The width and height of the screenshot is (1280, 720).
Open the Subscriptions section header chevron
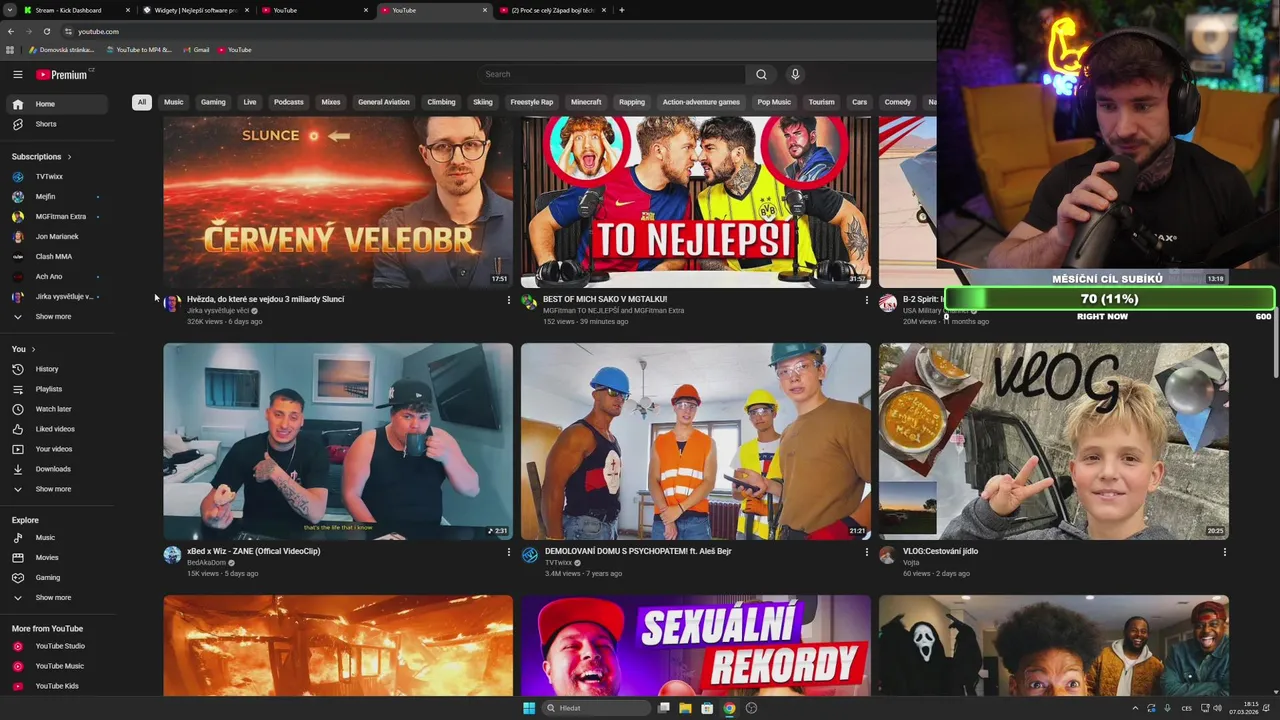click(69, 157)
